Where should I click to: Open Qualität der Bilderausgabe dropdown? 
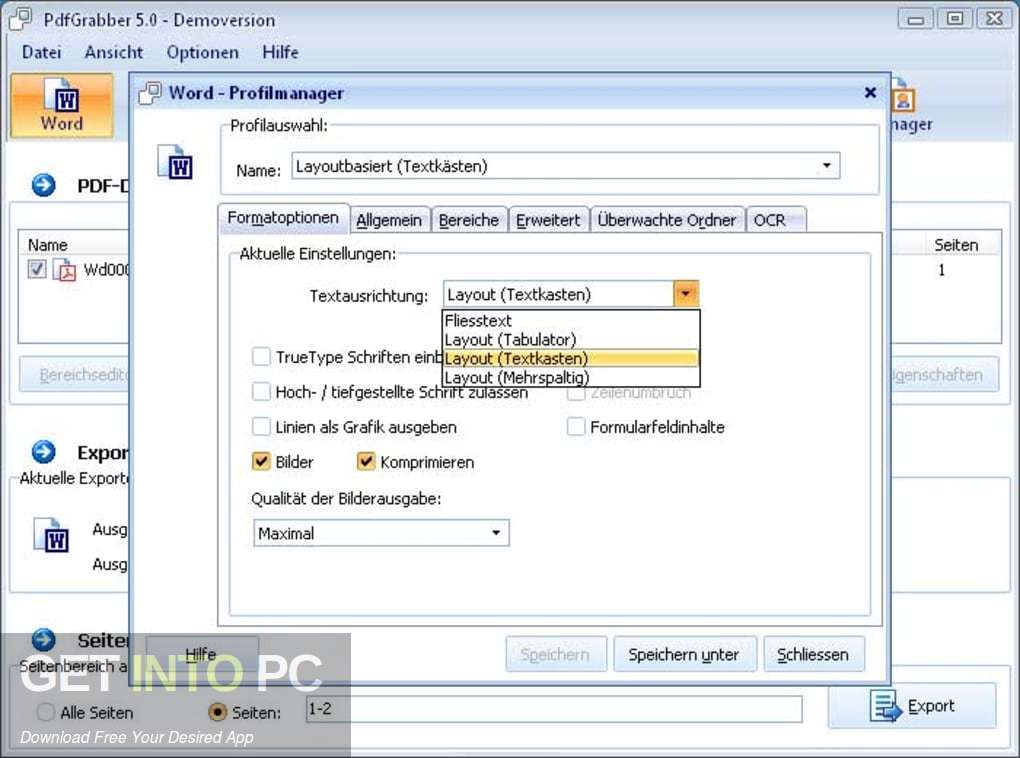coord(496,533)
